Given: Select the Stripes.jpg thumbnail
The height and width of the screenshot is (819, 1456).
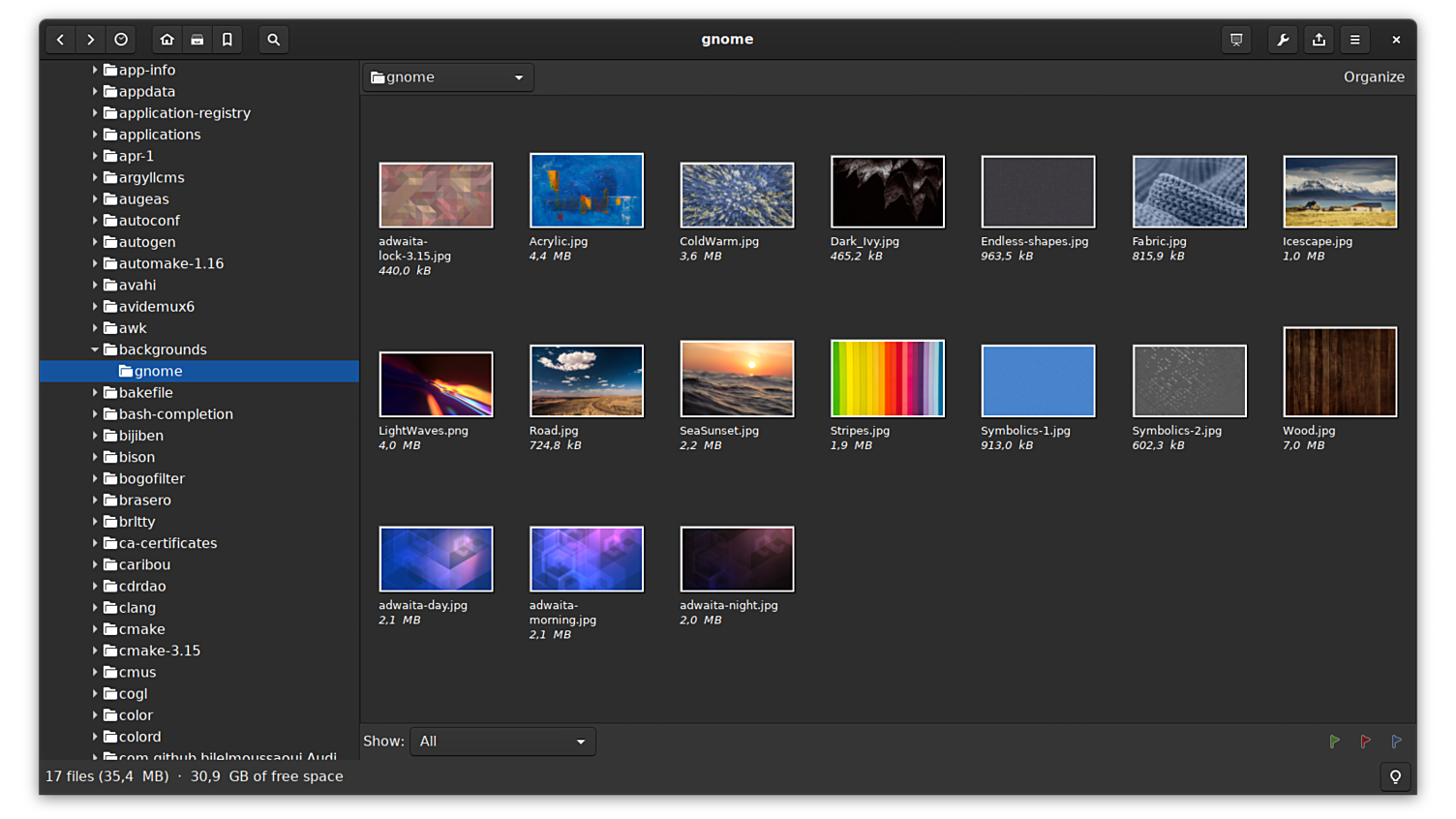Looking at the screenshot, I should [887, 379].
